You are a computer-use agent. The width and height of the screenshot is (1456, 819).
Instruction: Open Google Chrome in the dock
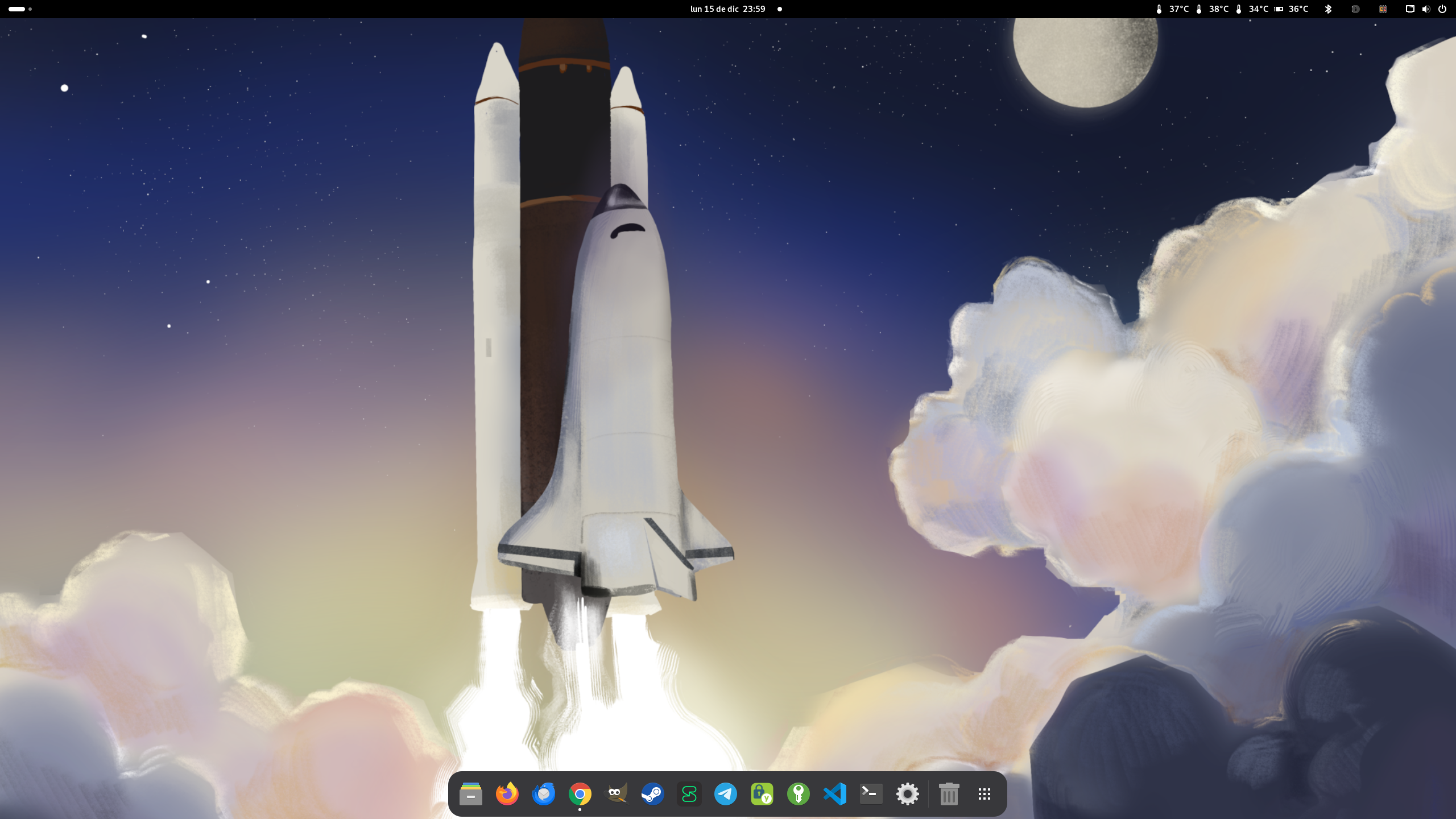click(580, 794)
